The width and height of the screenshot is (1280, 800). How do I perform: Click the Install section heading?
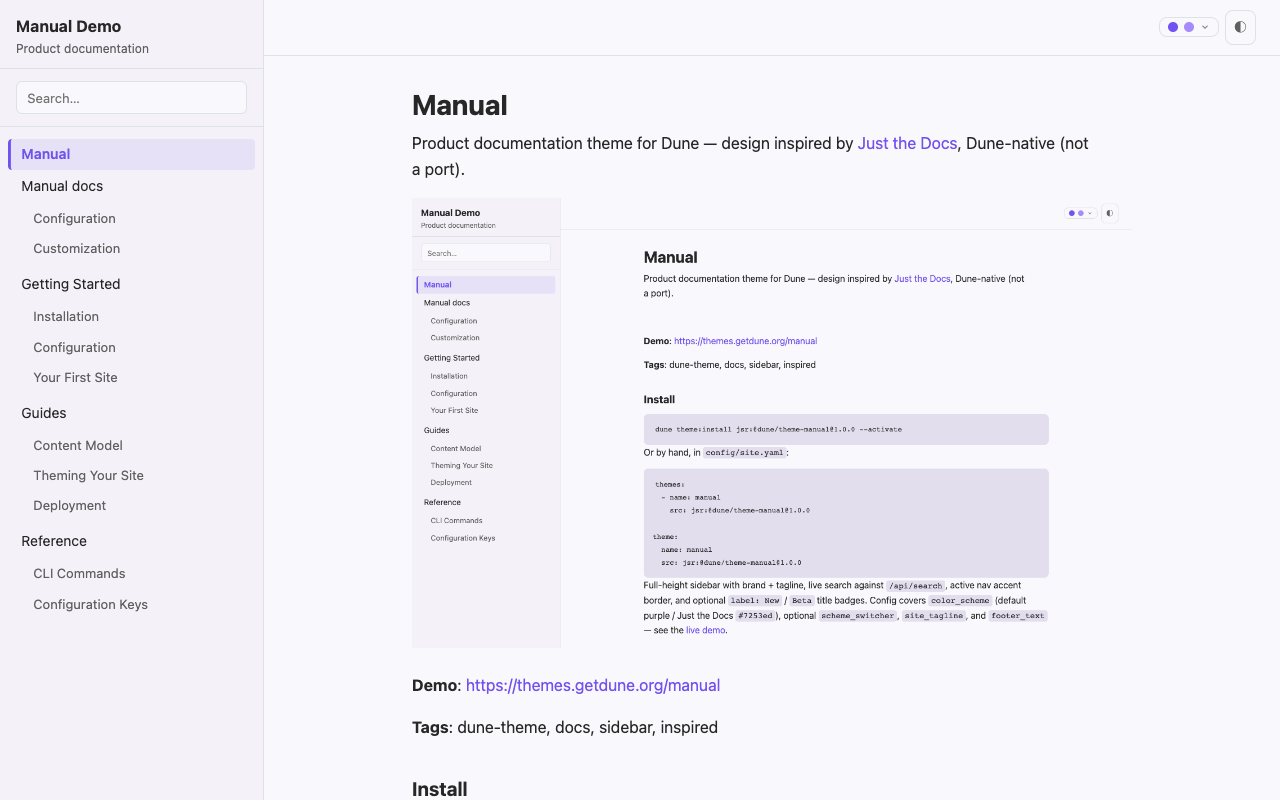click(x=440, y=789)
